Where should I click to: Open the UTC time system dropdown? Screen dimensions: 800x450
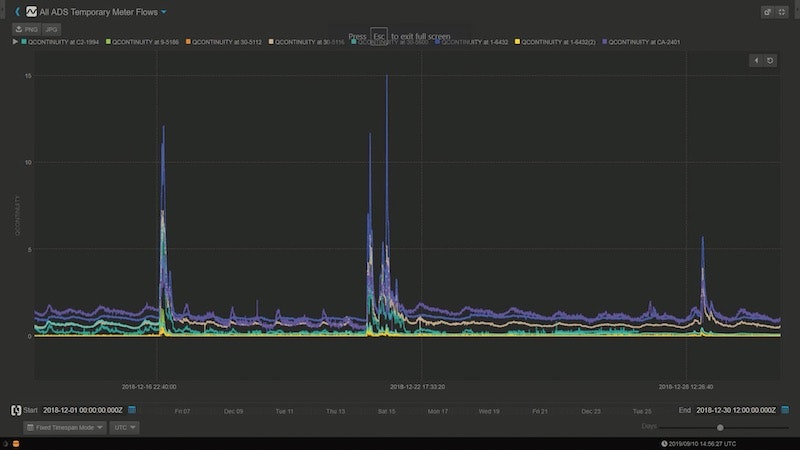[x=124, y=427]
